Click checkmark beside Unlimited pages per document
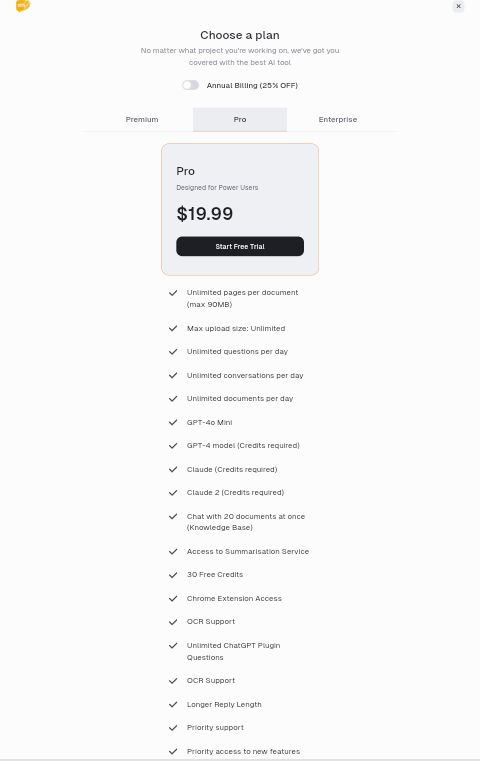 pos(173,293)
